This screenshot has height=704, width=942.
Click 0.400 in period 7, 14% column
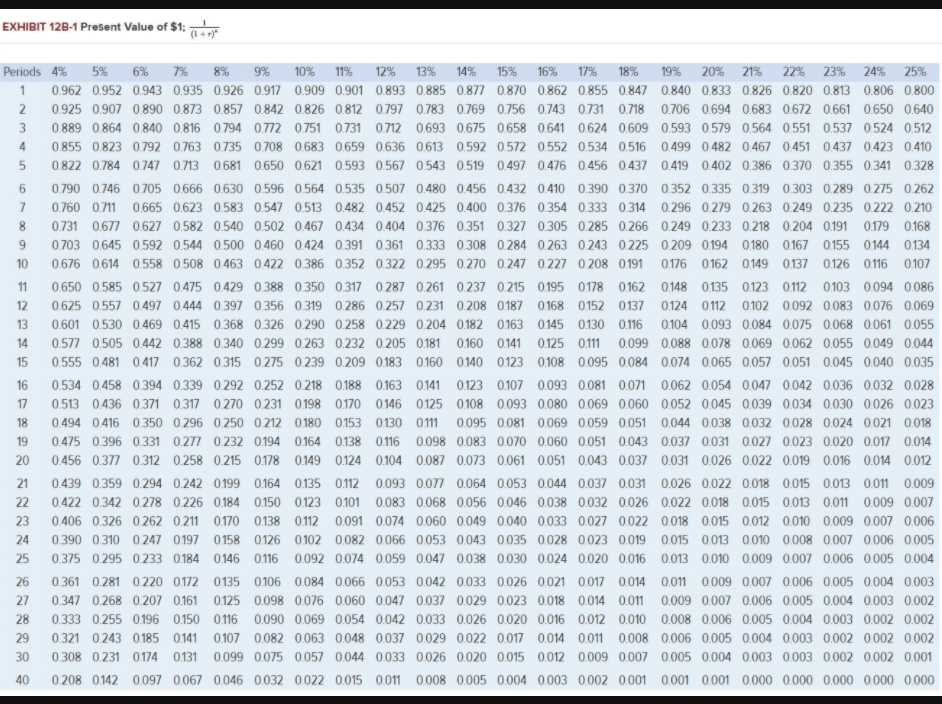click(x=472, y=208)
